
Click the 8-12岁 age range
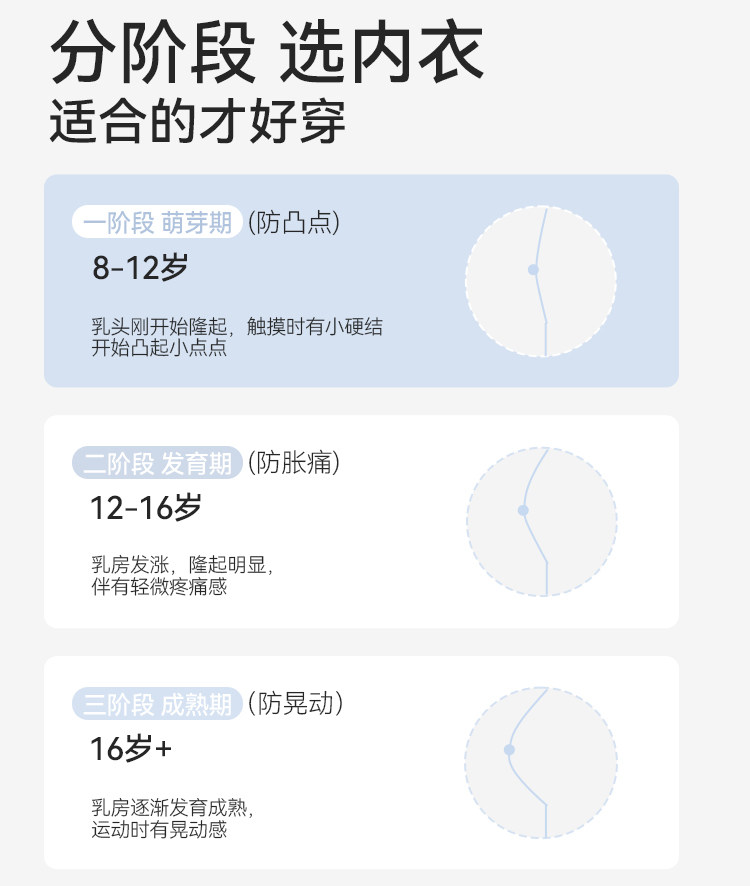click(x=140, y=268)
